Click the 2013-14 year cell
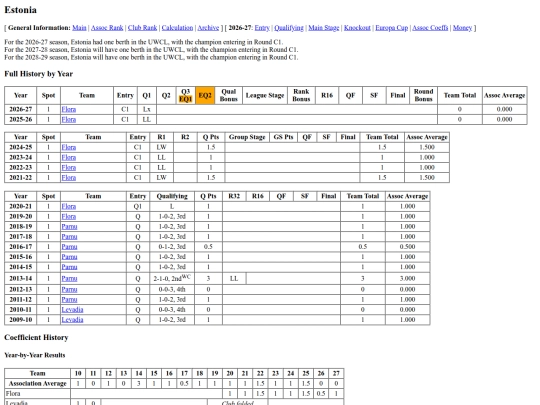Image resolution: width=540 pixels, height=405 pixels. (21, 278)
